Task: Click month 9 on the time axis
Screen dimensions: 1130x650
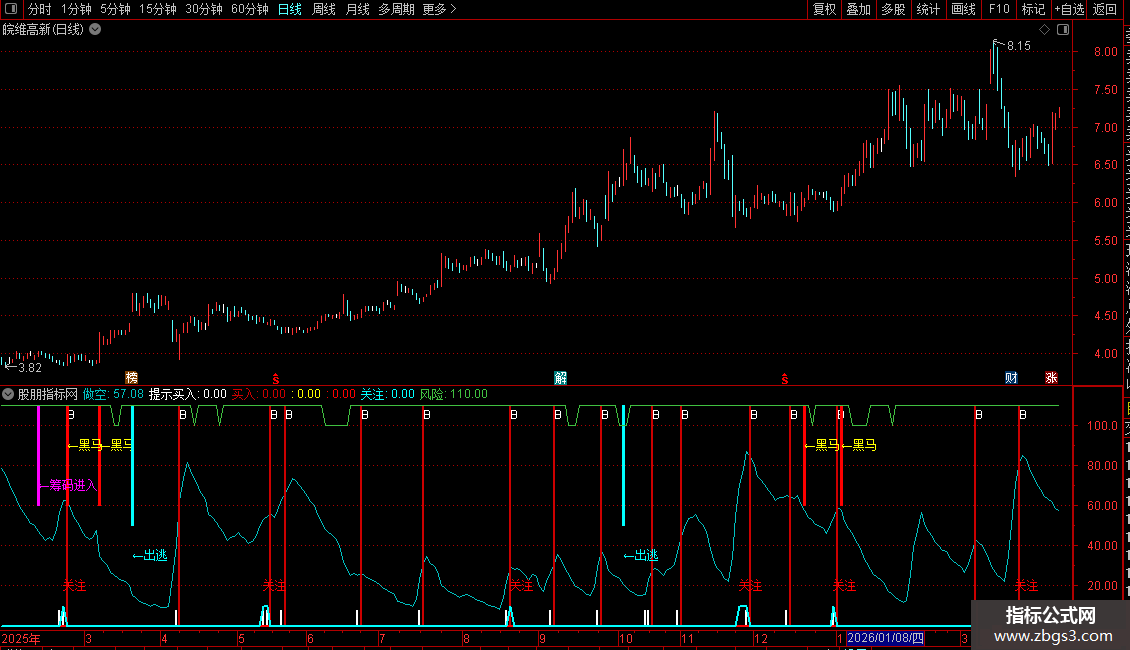Action: [542, 638]
